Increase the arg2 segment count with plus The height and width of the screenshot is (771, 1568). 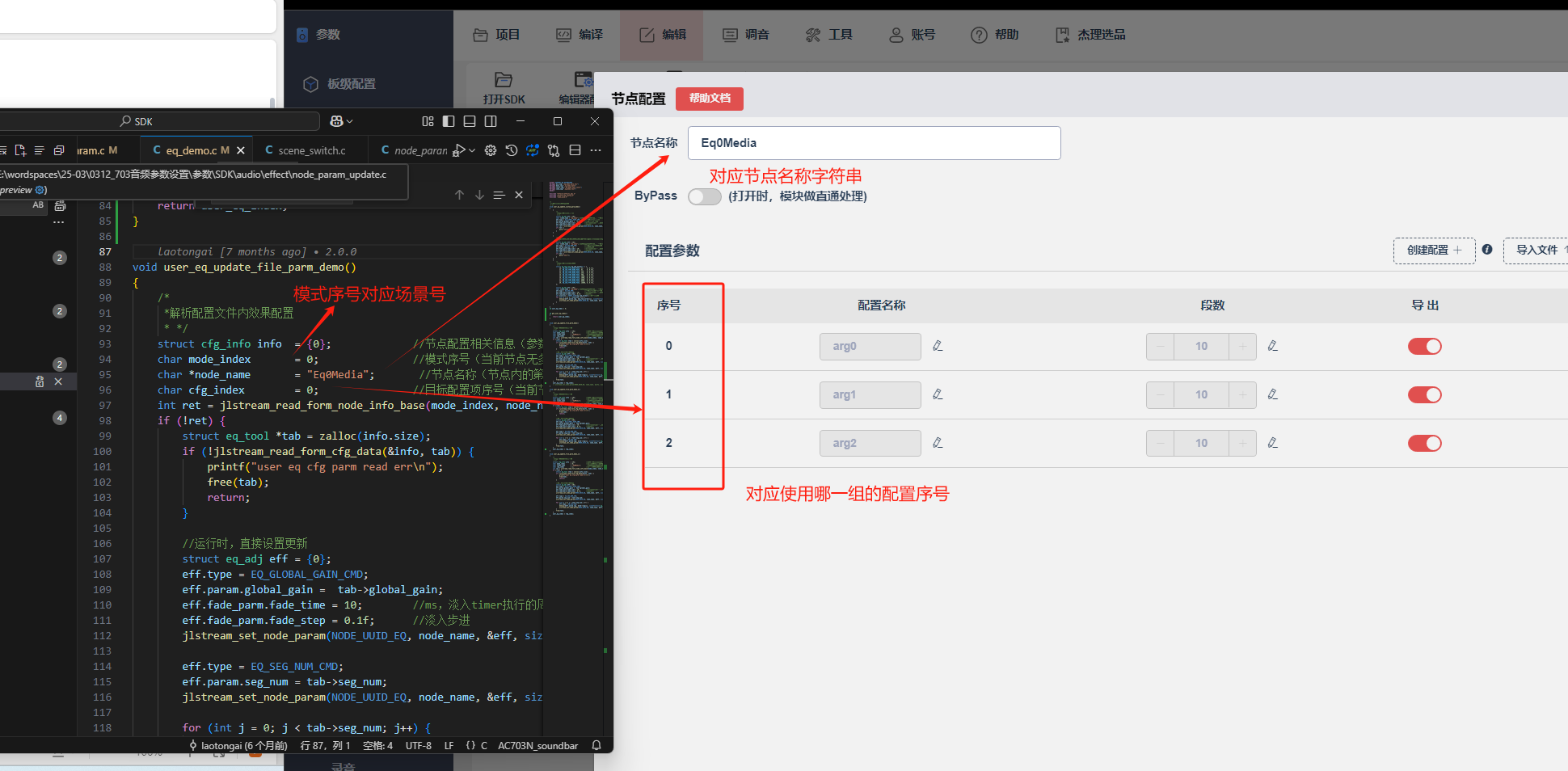tap(1242, 443)
